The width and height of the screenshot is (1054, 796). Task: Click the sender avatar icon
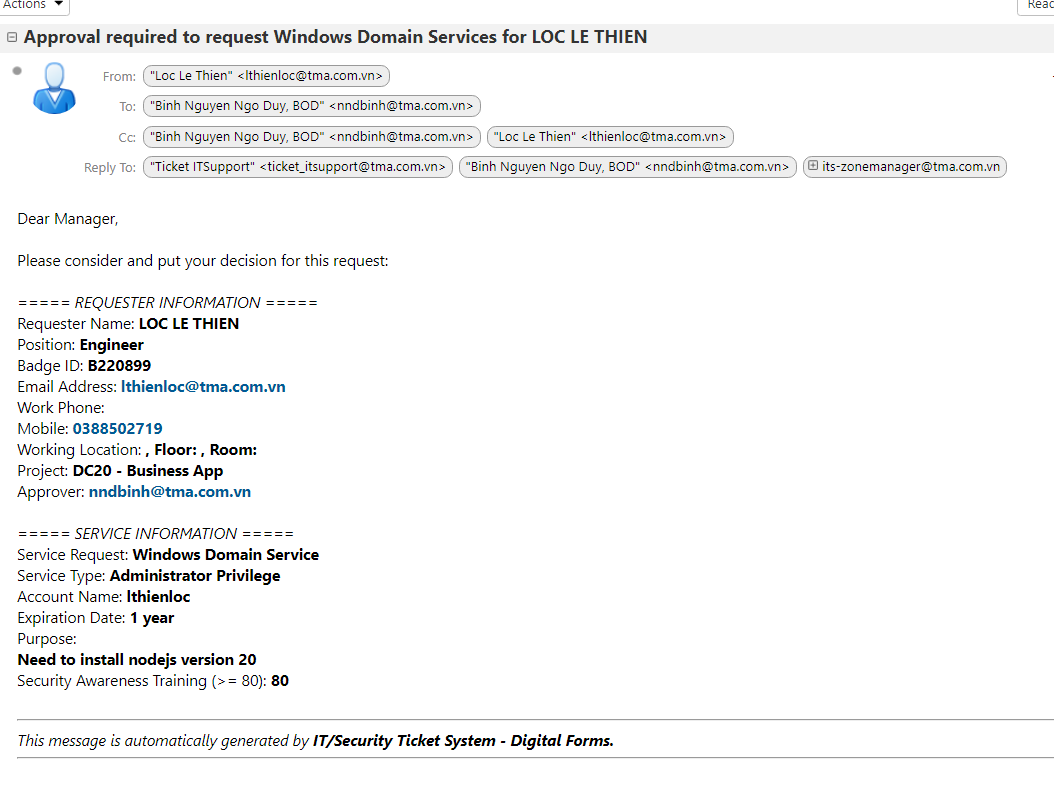click(x=54, y=88)
